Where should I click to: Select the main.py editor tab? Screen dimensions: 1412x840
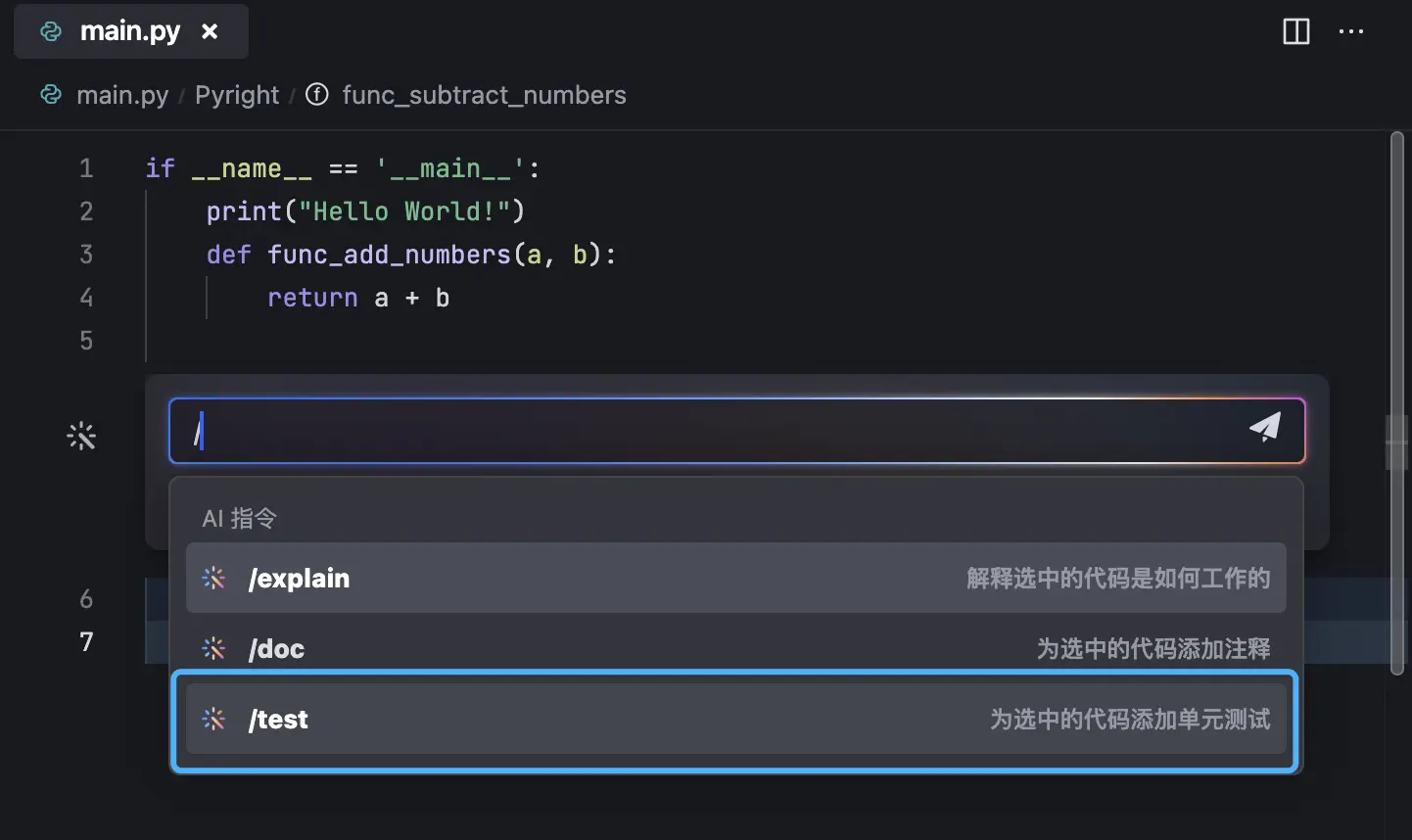[x=131, y=31]
